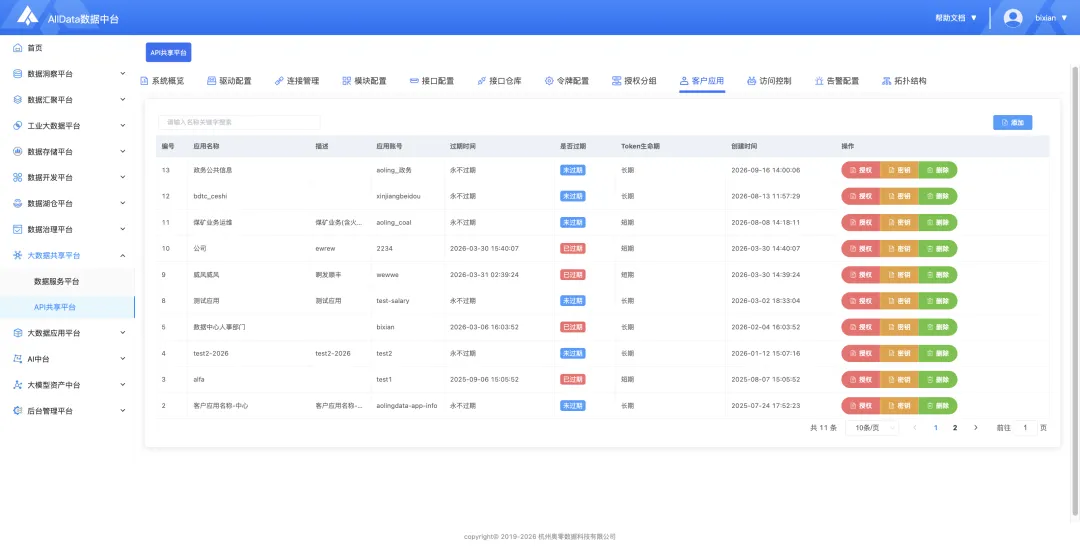This screenshot has height=548, width=1080.
Task: Click the name keyword search field
Action: (x=239, y=123)
